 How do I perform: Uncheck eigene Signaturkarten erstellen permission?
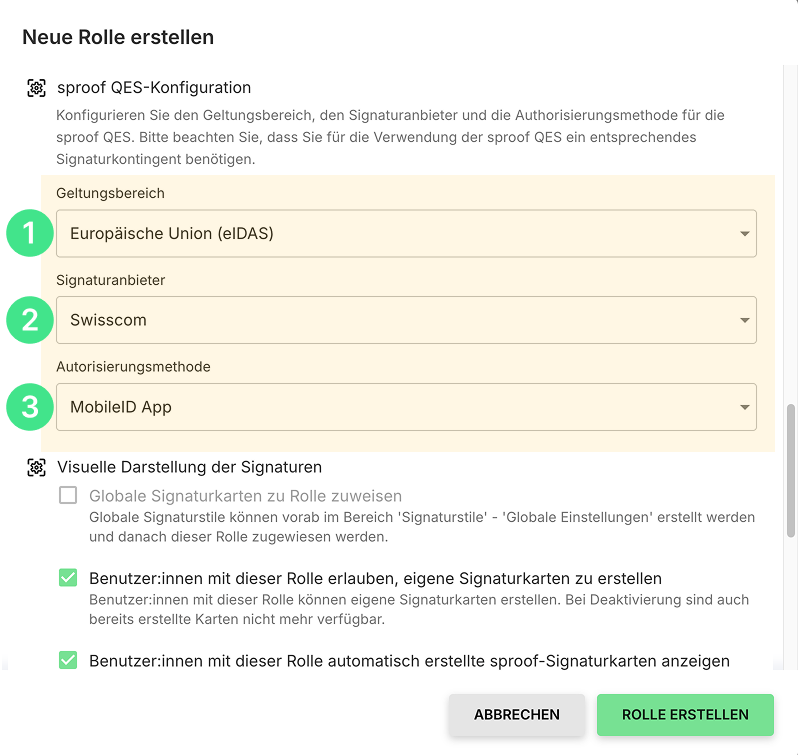pyautogui.click(x=68, y=577)
